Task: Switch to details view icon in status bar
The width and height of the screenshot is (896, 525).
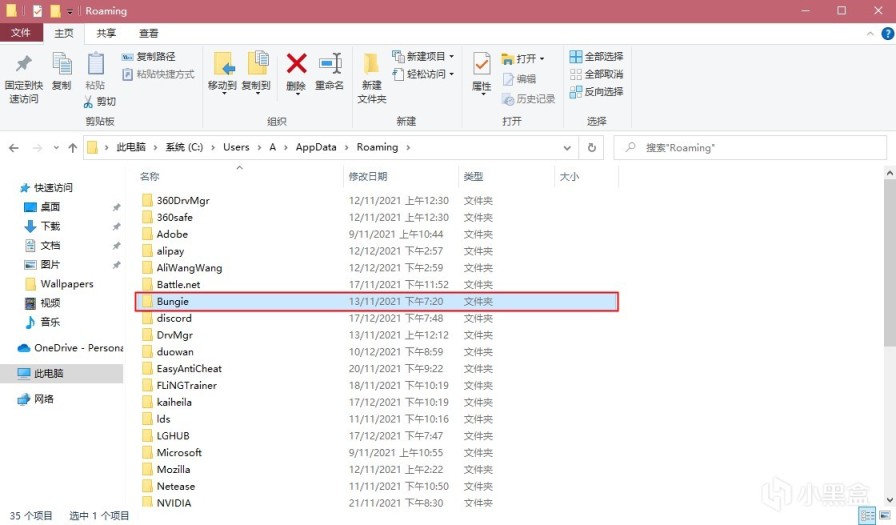Action: pyautogui.click(x=867, y=516)
